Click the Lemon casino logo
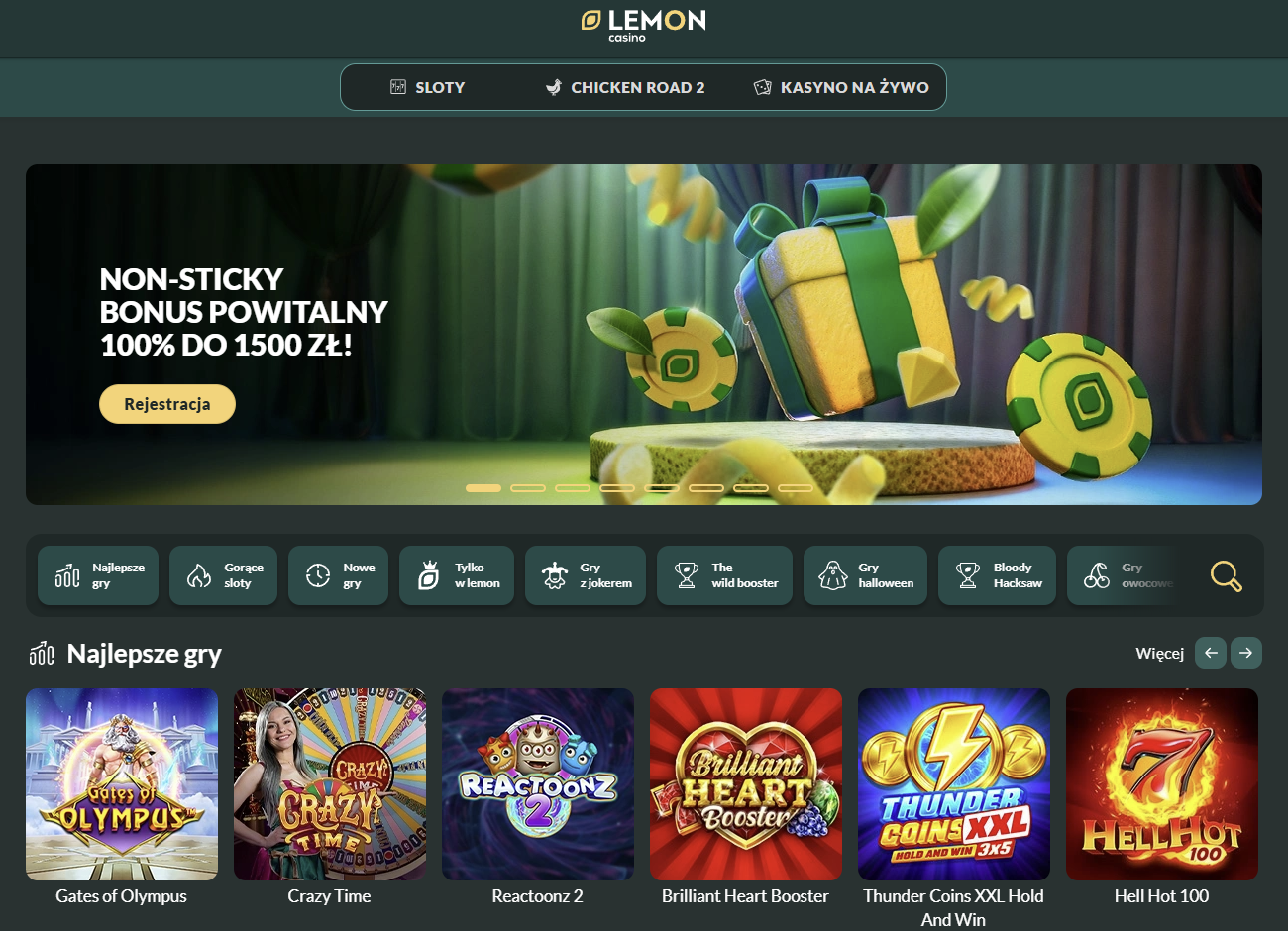Image resolution: width=1288 pixels, height=931 pixels. pos(644,26)
